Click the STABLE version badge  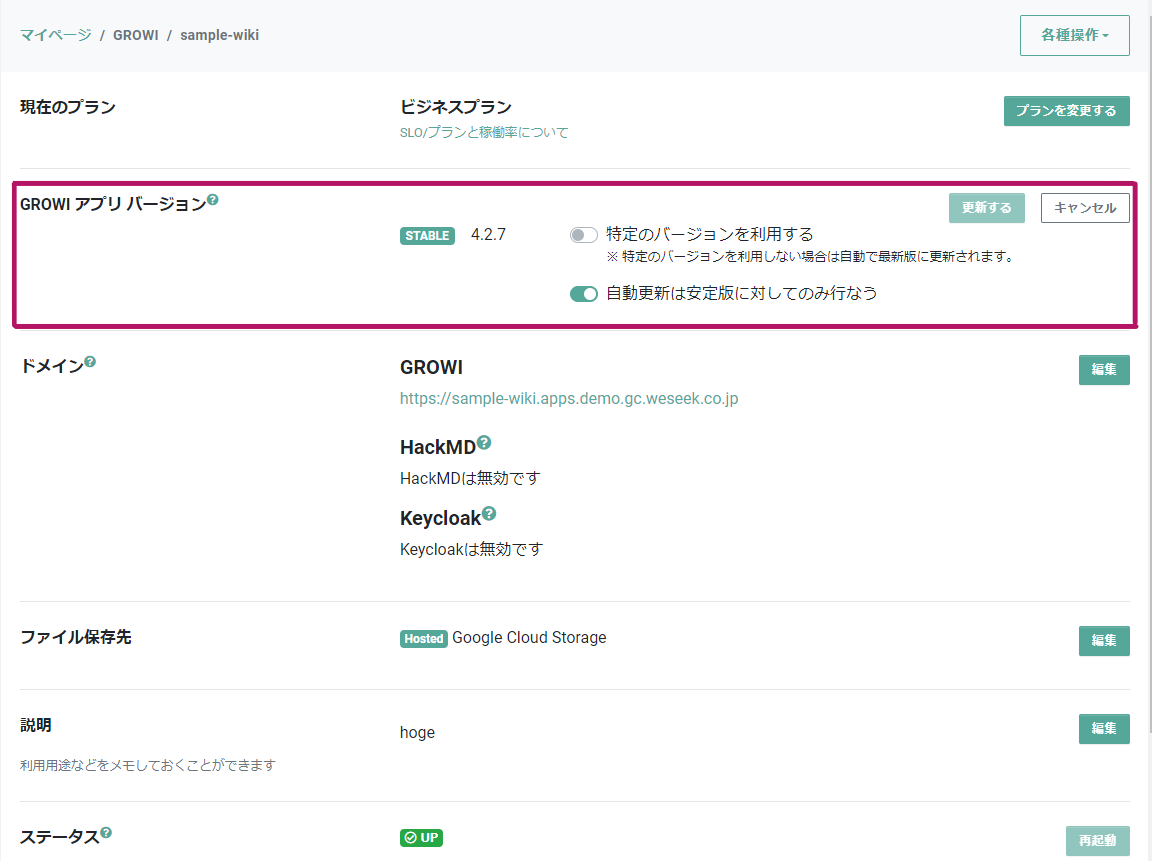[x=427, y=236]
